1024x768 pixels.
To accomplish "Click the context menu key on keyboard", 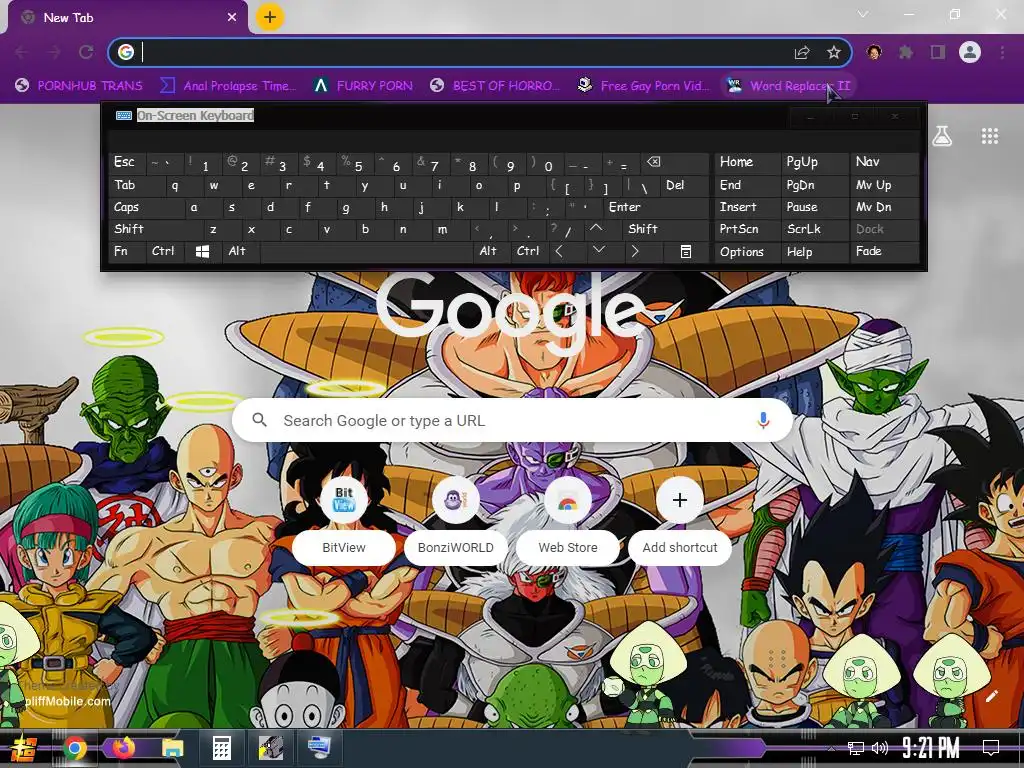I will tap(686, 251).
